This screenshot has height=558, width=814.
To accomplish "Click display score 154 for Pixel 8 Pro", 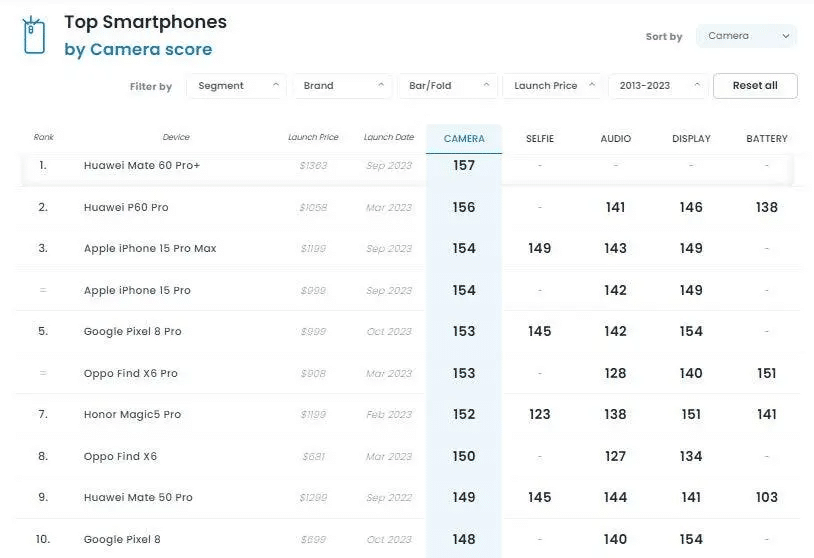I will (x=691, y=331).
